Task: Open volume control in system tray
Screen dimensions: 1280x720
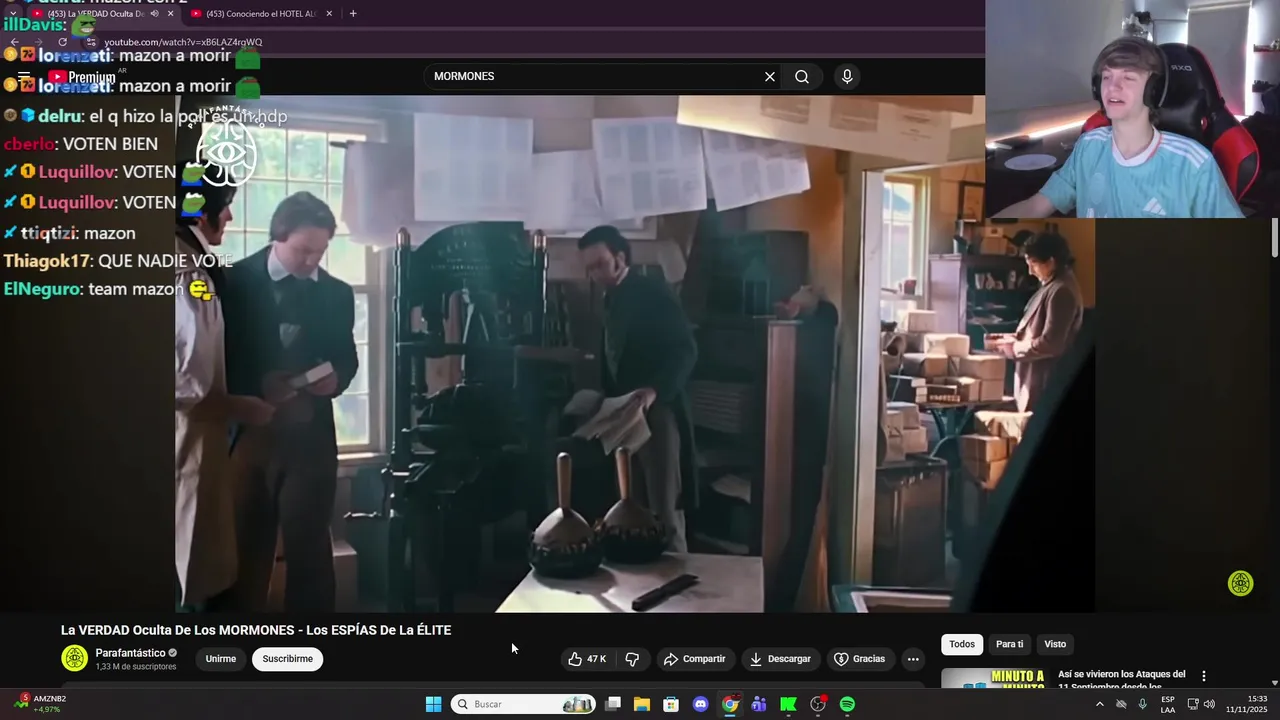Action: tap(1209, 704)
